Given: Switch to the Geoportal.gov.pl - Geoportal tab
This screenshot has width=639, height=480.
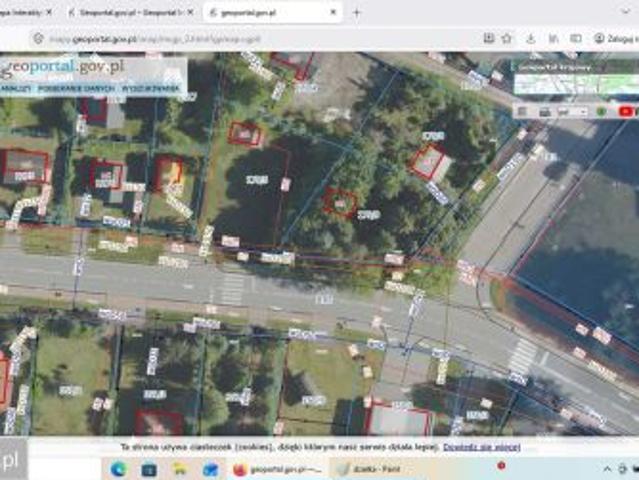Looking at the screenshot, I should [130, 12].
